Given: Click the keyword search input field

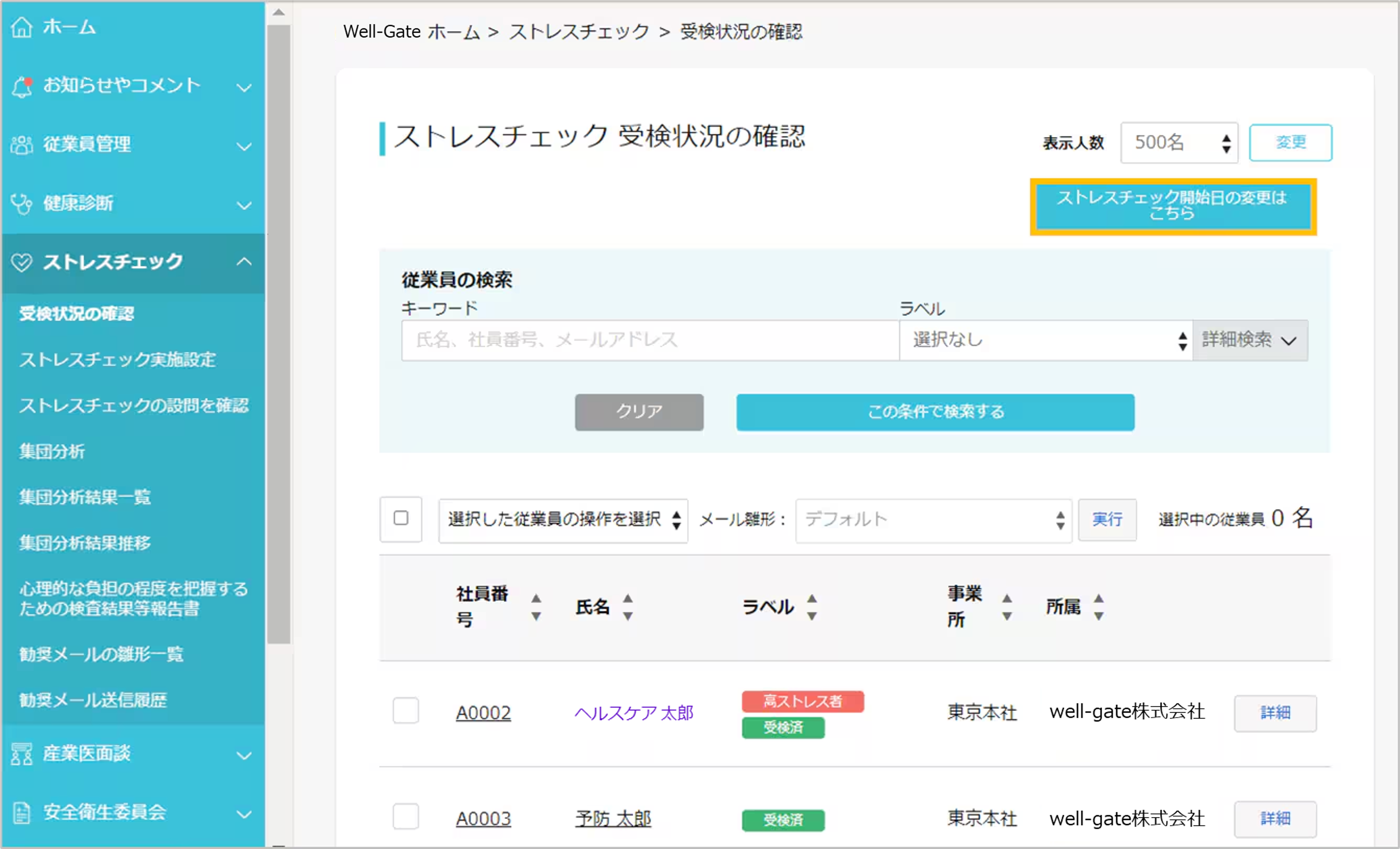Looking at the screenshot, I should pos(650,340).
